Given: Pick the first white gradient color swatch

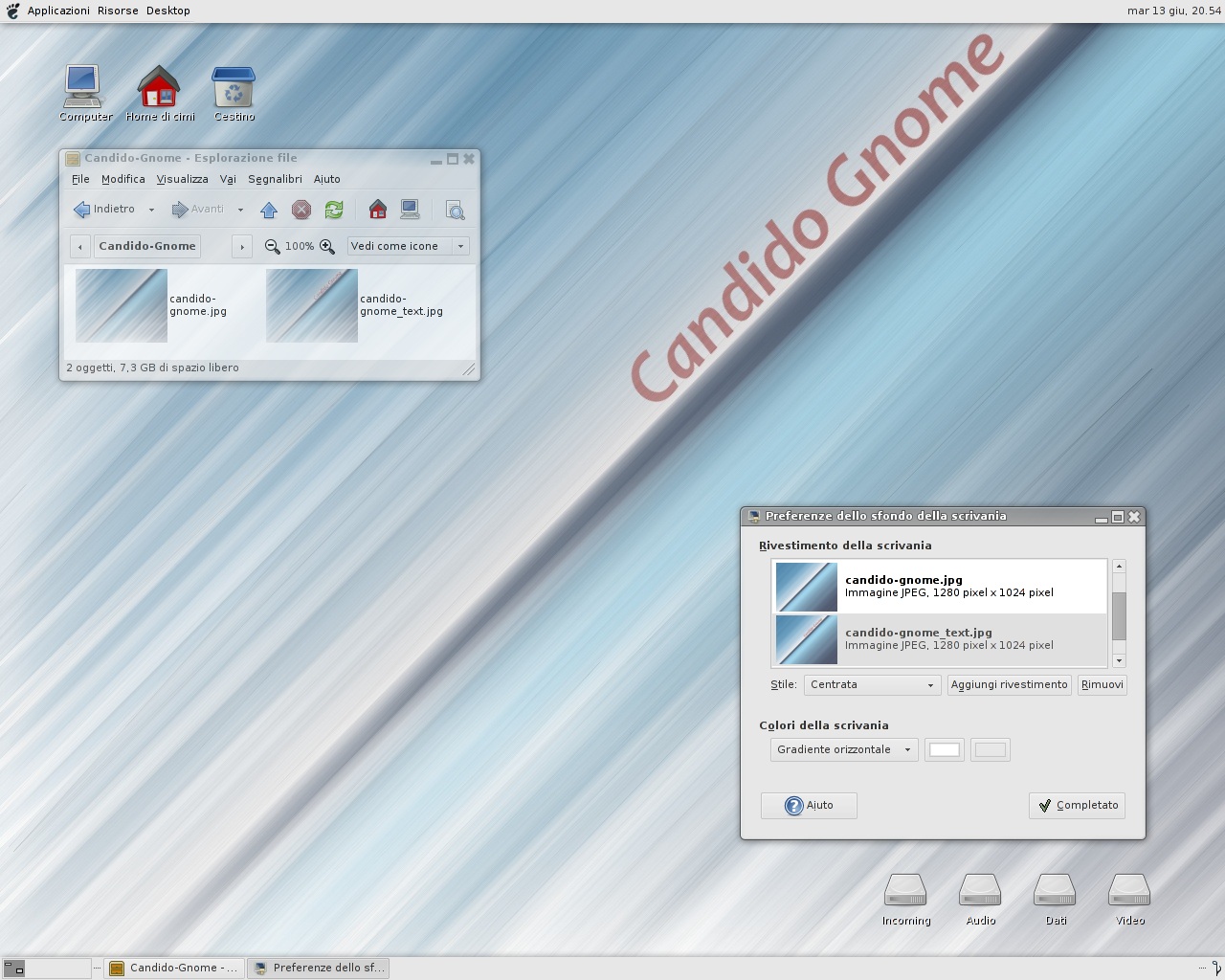Looking at the screenshot, I should (945, 749).
